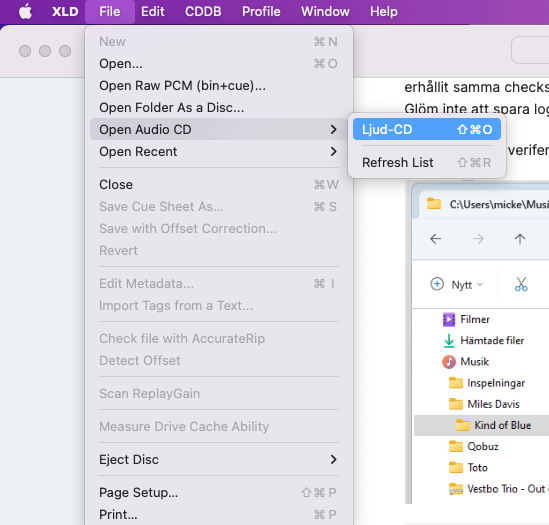The width and height of the screenshot is (549, 525).
Task: Click the forward arrow in Explorer
Action: 478,239
